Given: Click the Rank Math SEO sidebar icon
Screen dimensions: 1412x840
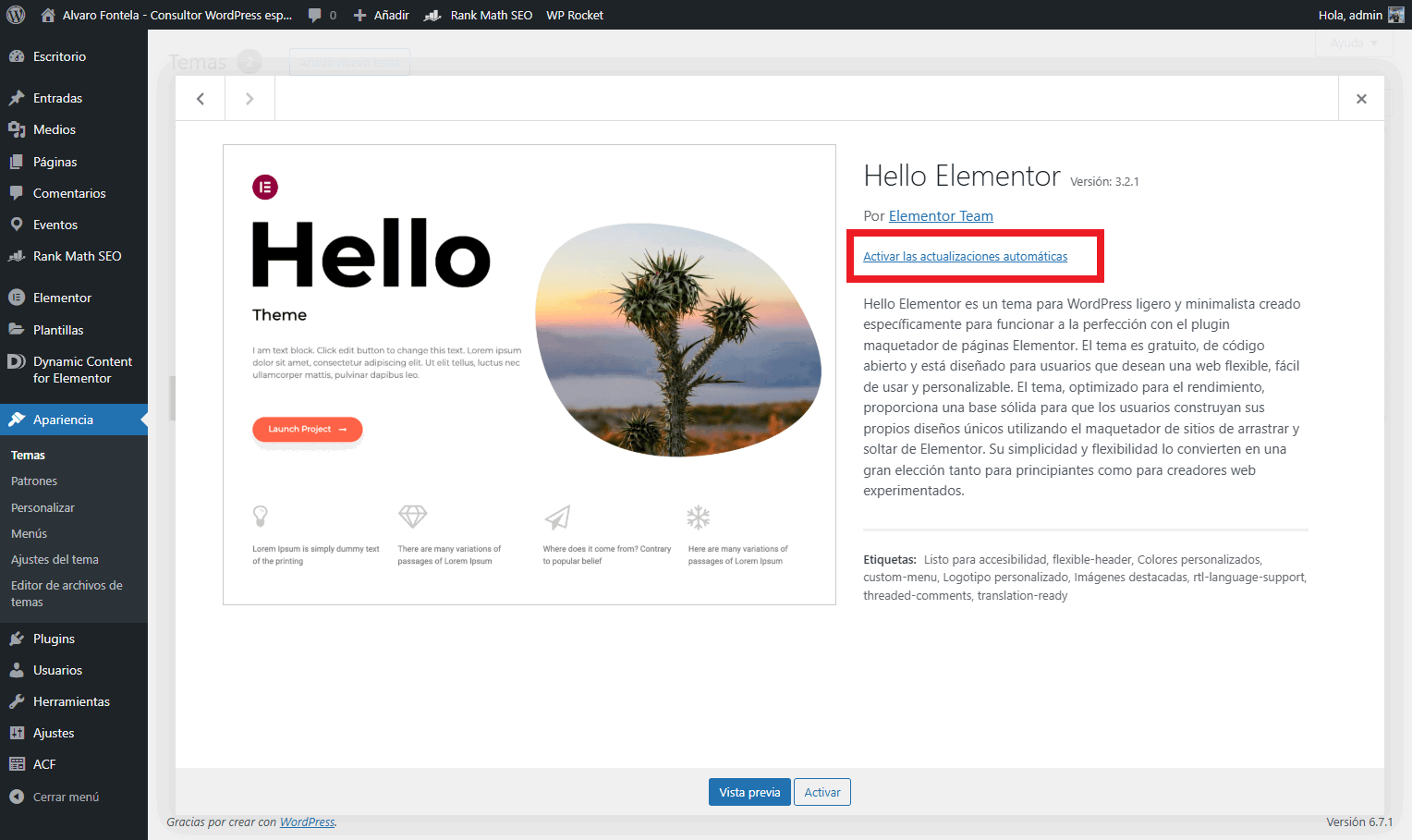Looking at the screenshot, I should pos(17,256).
